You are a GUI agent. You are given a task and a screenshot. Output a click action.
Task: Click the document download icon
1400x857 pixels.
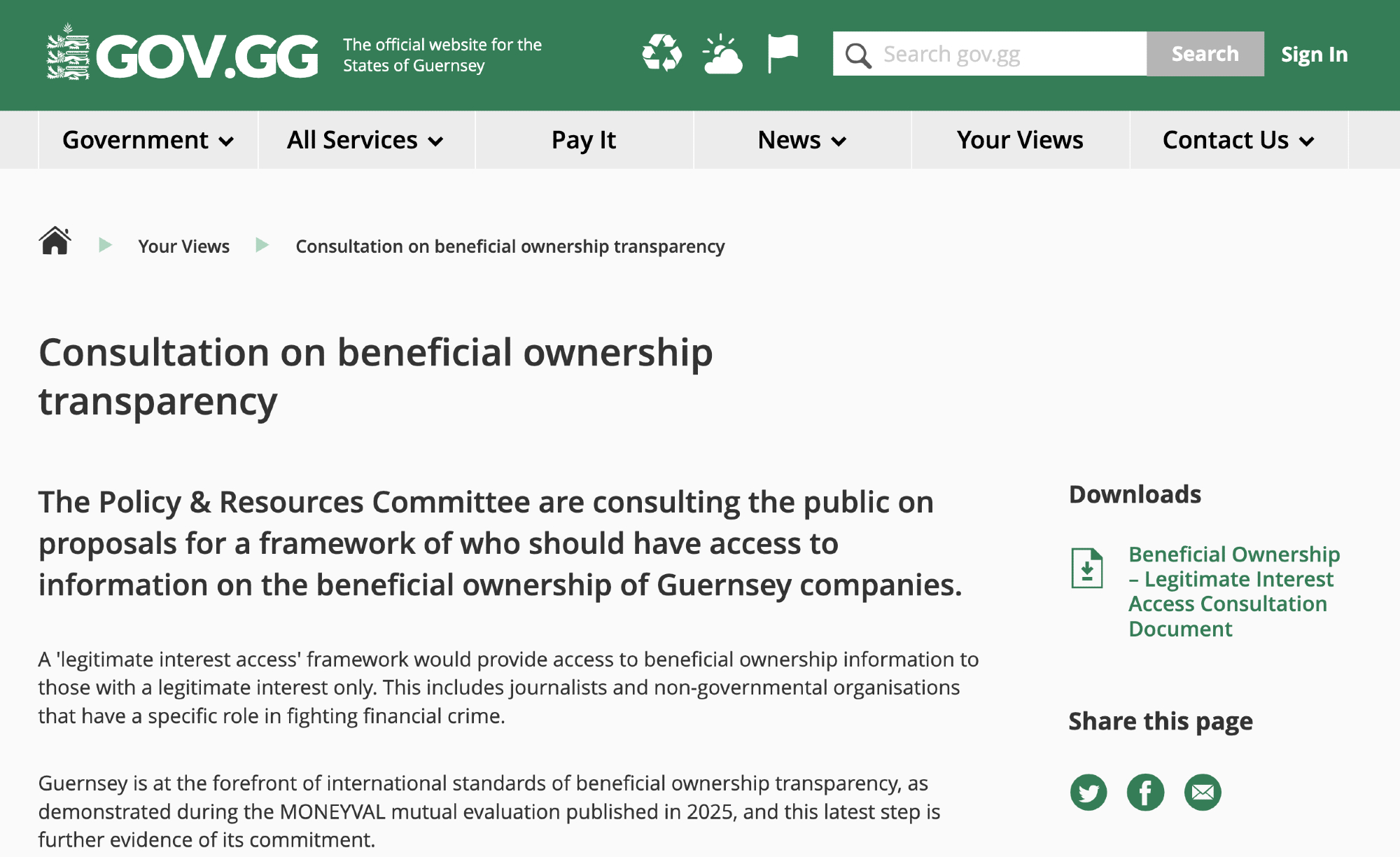[x=1087, y=568]
